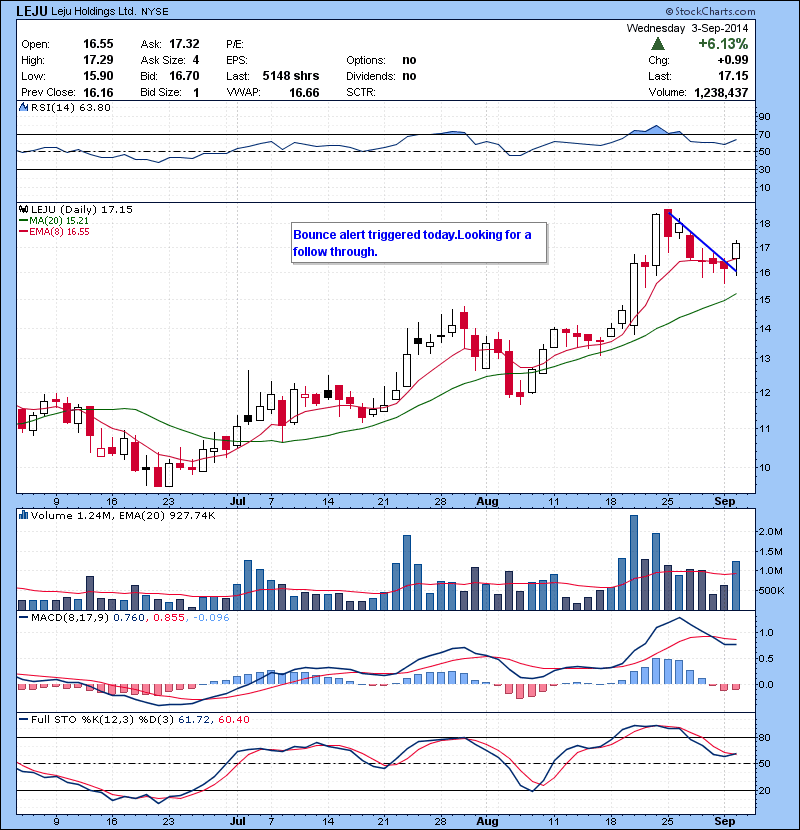Click the Jul label on price date axis
The width and height of the screenshot is (800, 830).
click(x=238, y=501)
